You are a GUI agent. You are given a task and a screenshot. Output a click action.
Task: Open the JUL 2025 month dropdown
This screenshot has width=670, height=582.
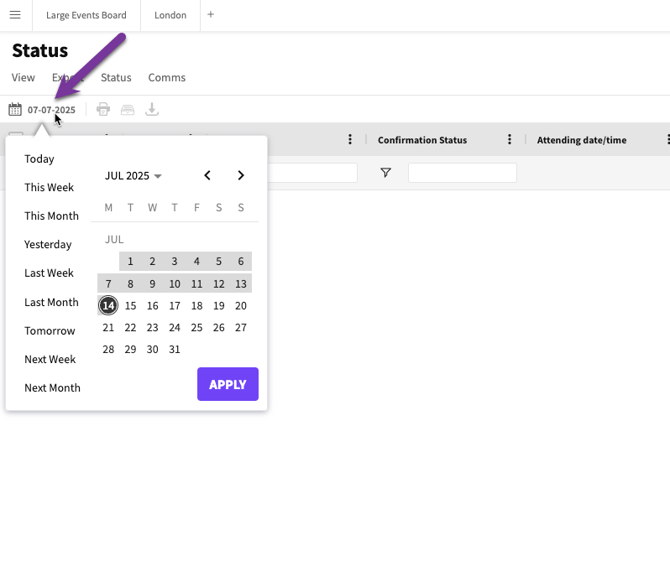pos(133,176)
